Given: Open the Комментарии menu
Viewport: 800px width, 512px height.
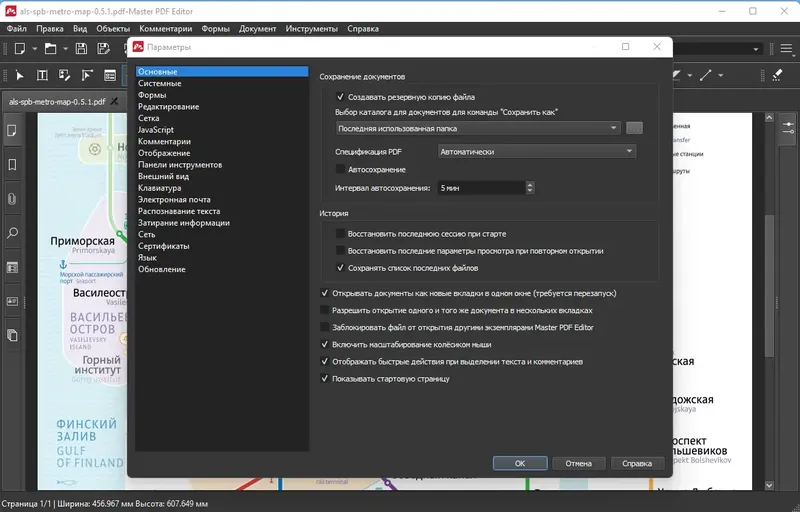Looking at the screenshot, I should coord(166,29).
